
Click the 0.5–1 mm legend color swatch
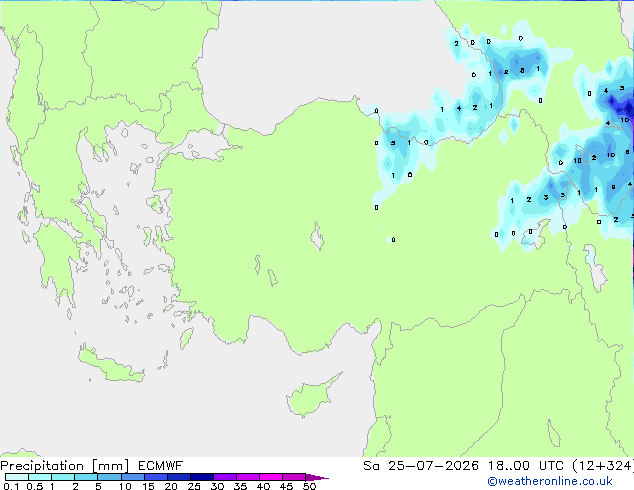[40, 477]
